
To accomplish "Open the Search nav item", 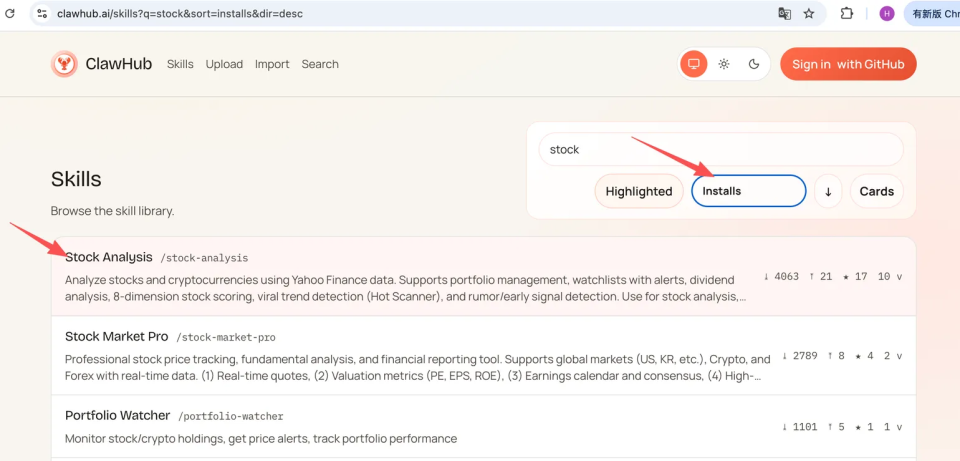I will (x=320, y=64).
